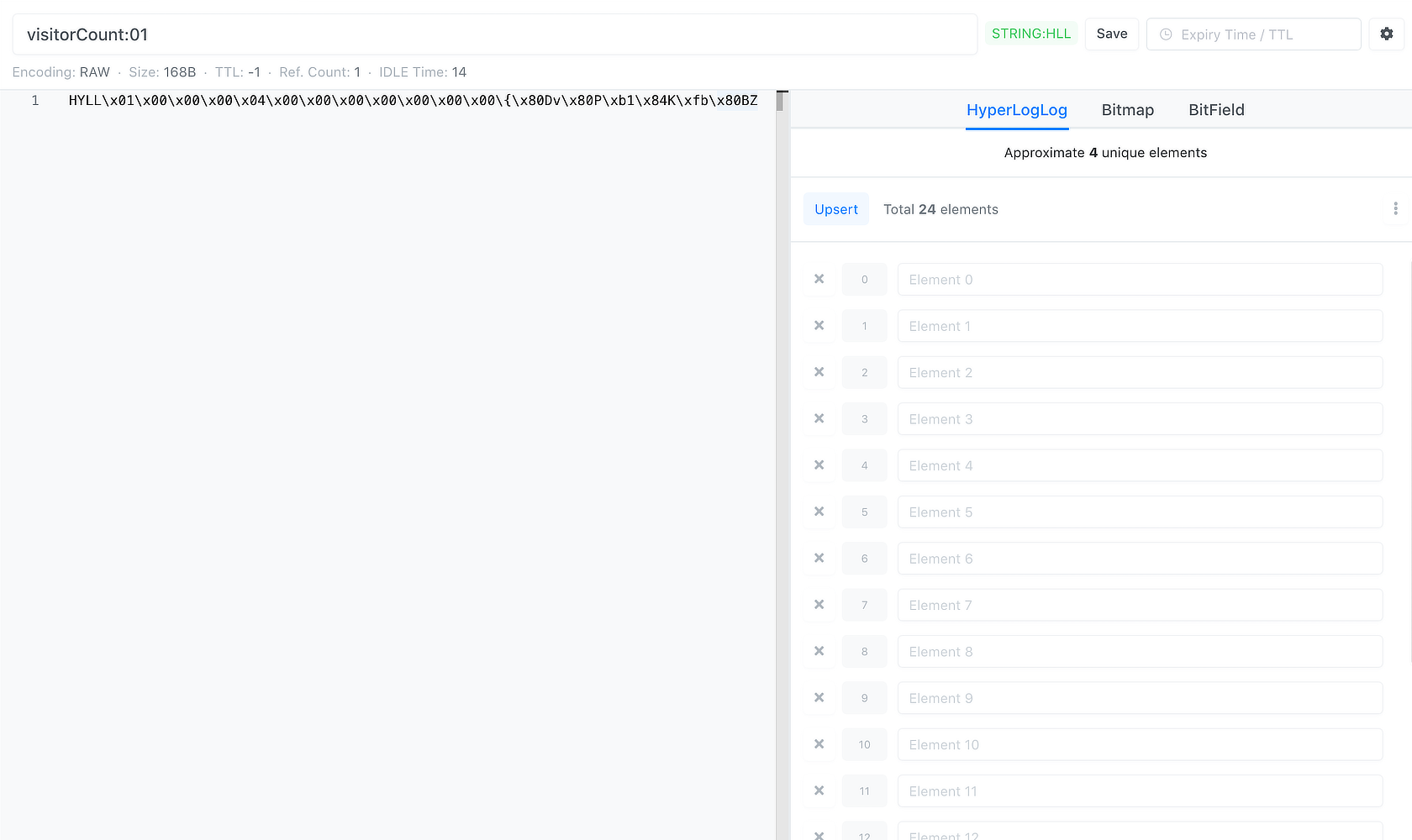Click the raw HYLL value editor line

coord(413,101)
